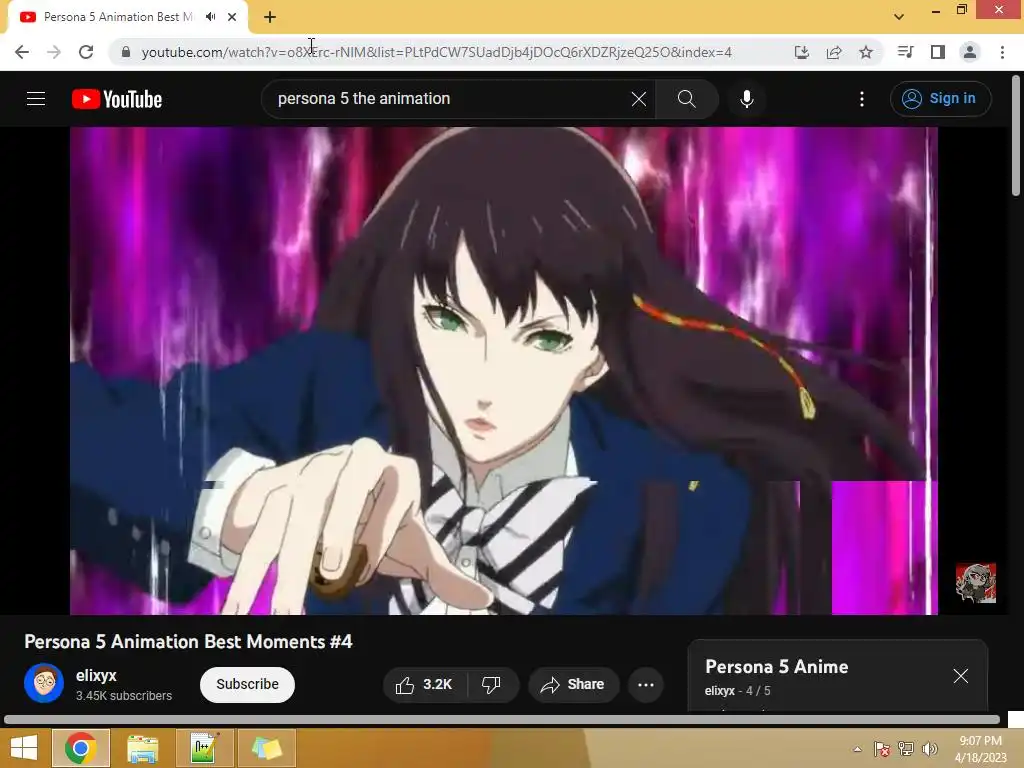
Task: Share this video
Action: (573, 684)
